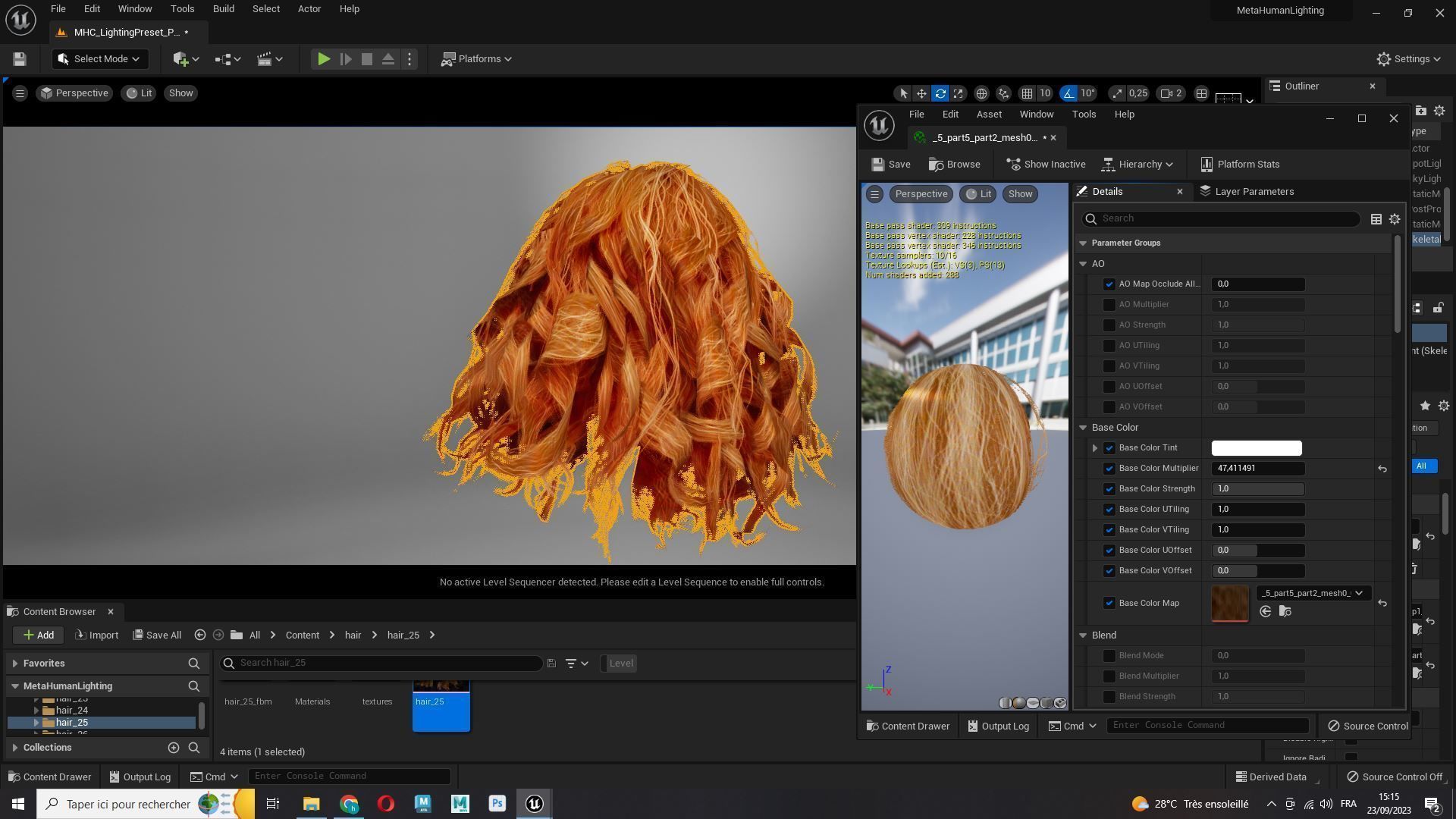Open Details panel settings gear

(x=1394, y=219)
